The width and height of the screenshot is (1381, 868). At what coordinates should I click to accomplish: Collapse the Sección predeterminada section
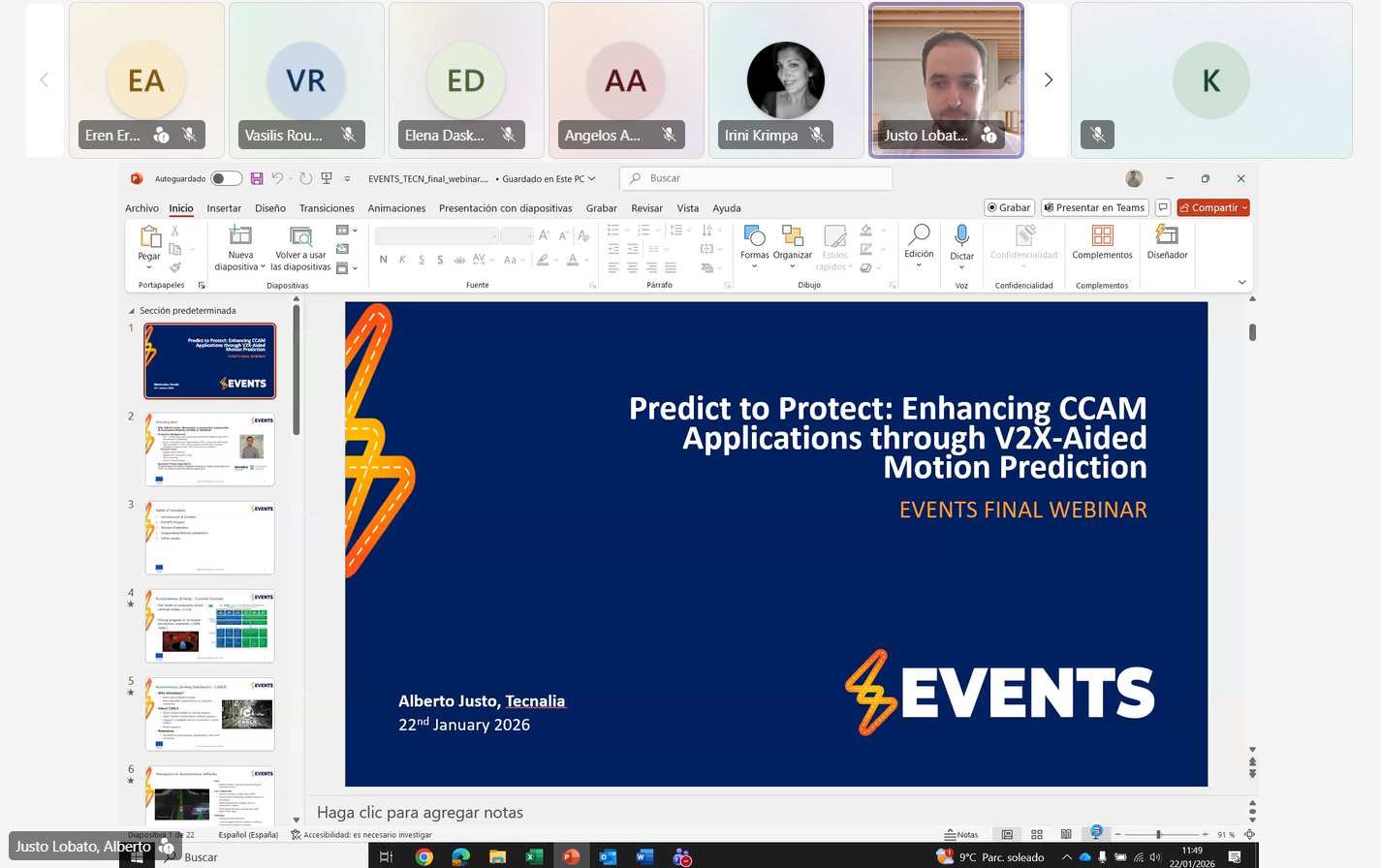coord(132,311)
